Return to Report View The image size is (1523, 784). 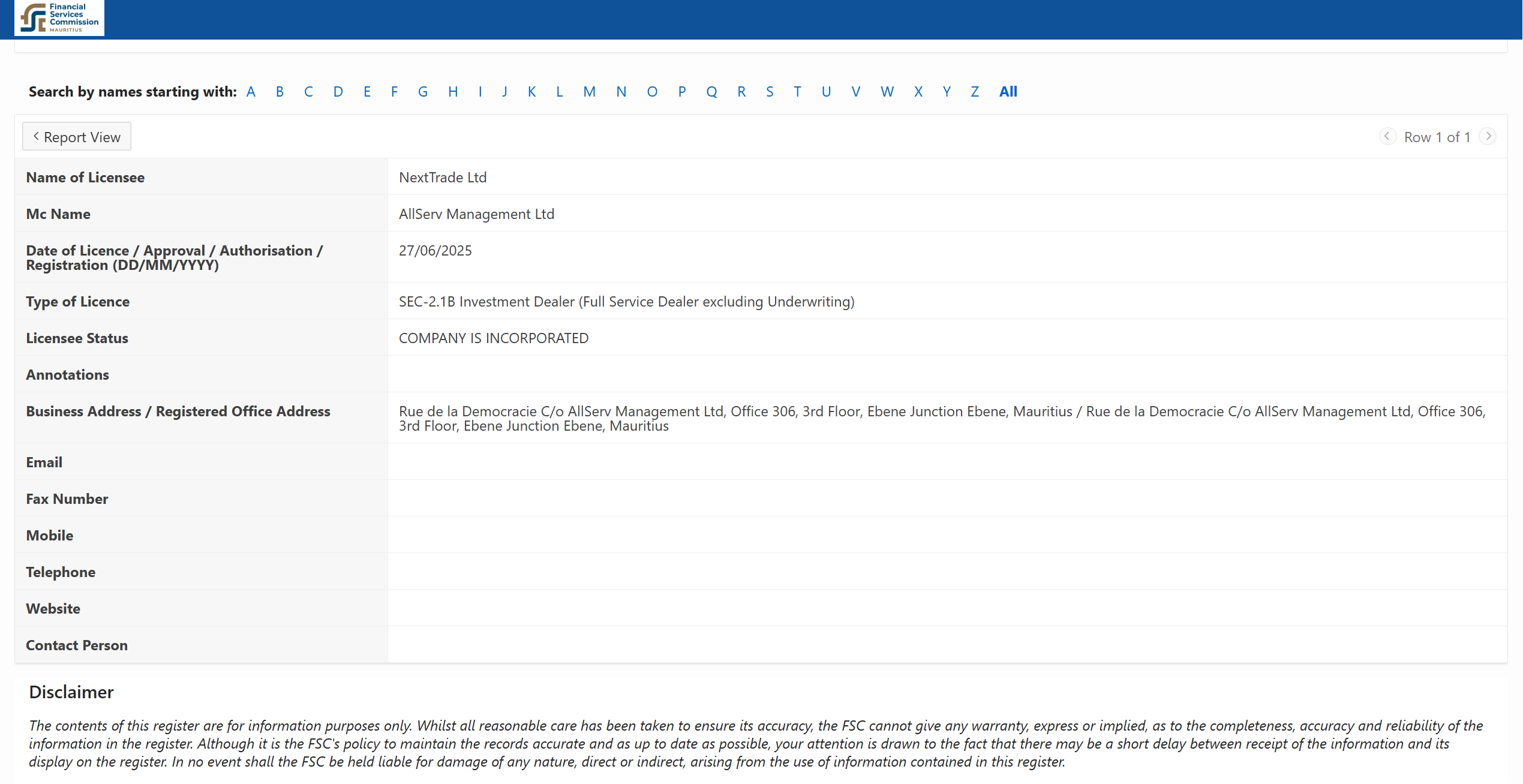(x=77, y=137)
